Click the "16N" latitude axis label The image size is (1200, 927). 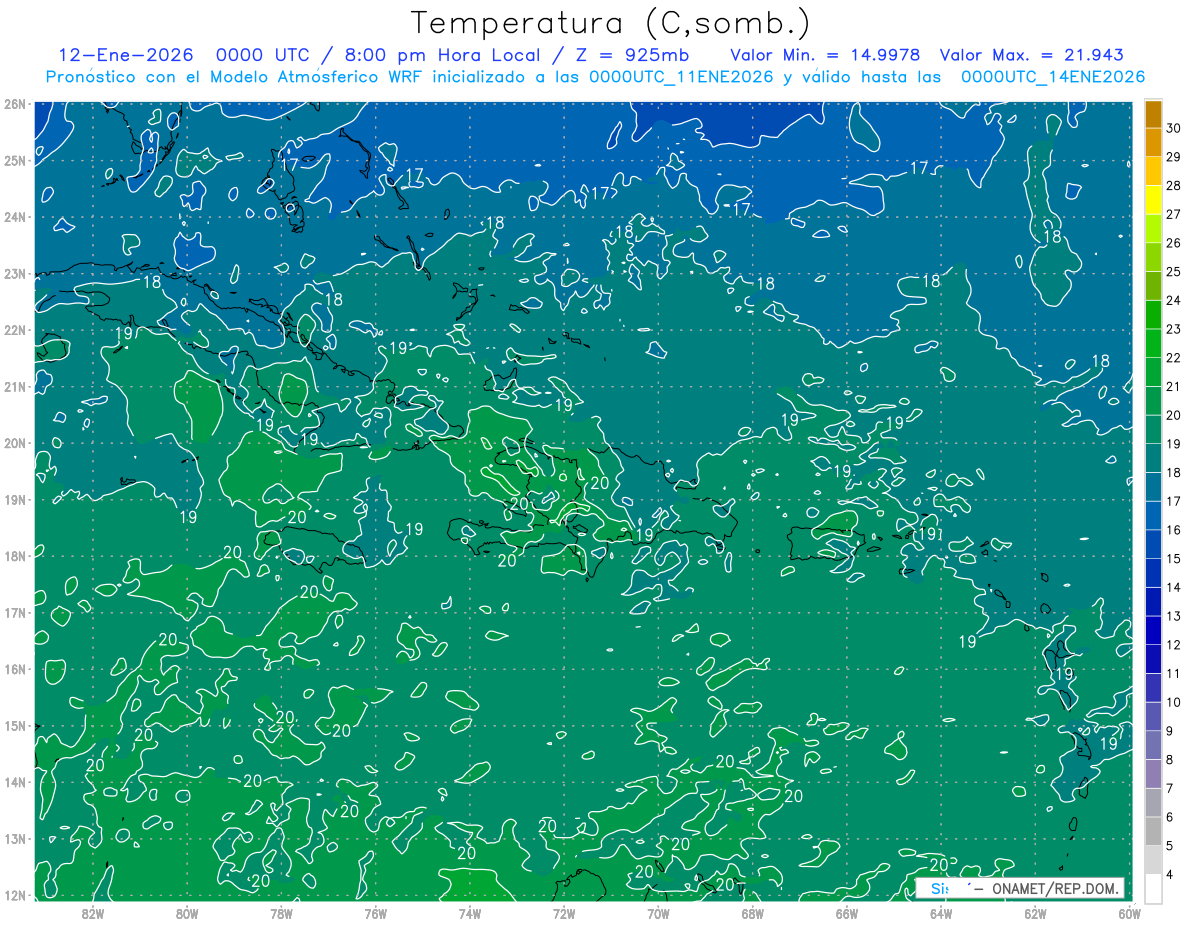click(x=14, y=669)
